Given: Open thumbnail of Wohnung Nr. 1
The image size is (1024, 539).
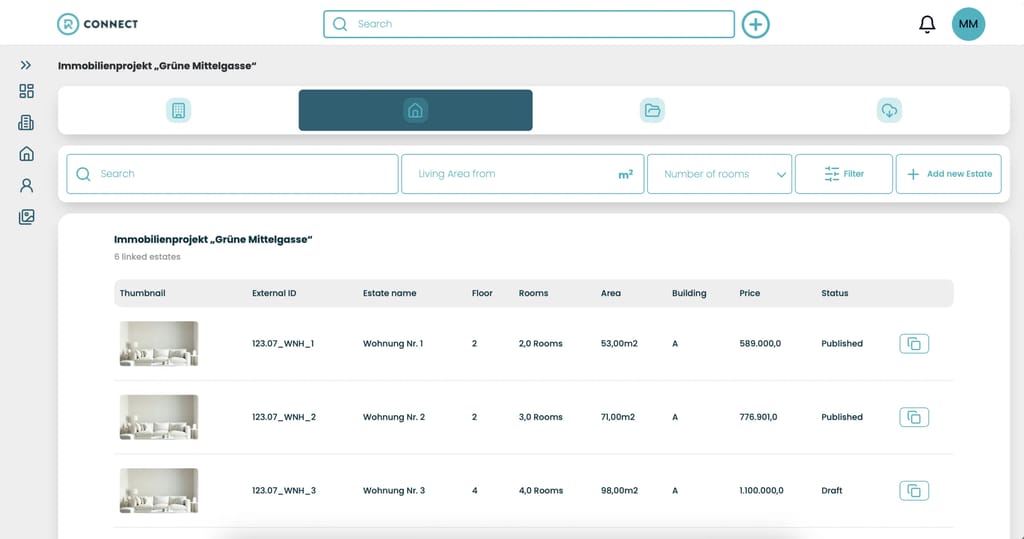Looking at the screenshot, I should 159,344.
